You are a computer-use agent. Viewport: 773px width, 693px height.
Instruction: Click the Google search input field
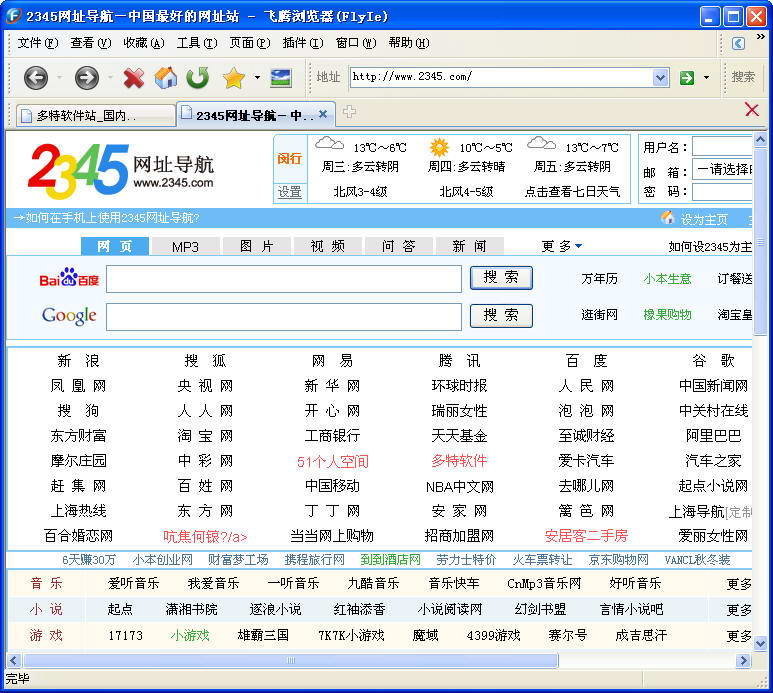point(284,316)
